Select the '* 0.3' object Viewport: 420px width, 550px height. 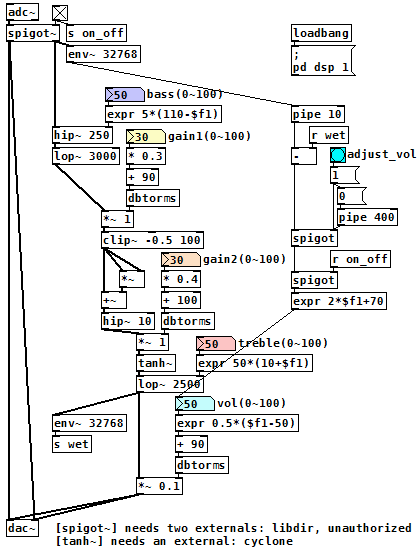click(x=146, y=156)
